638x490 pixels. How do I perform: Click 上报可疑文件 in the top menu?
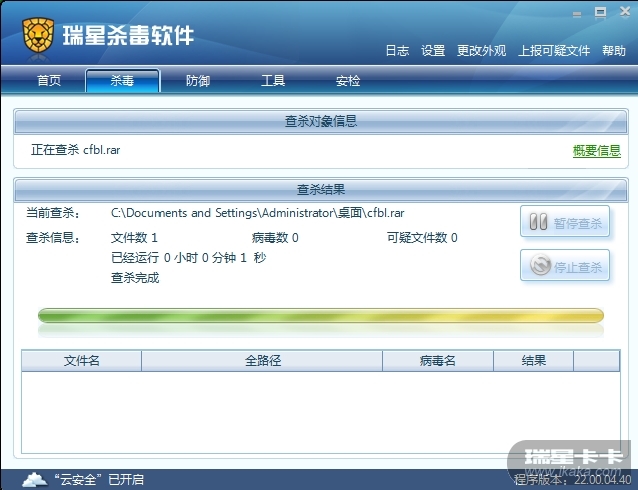click(x=554, y=51)
